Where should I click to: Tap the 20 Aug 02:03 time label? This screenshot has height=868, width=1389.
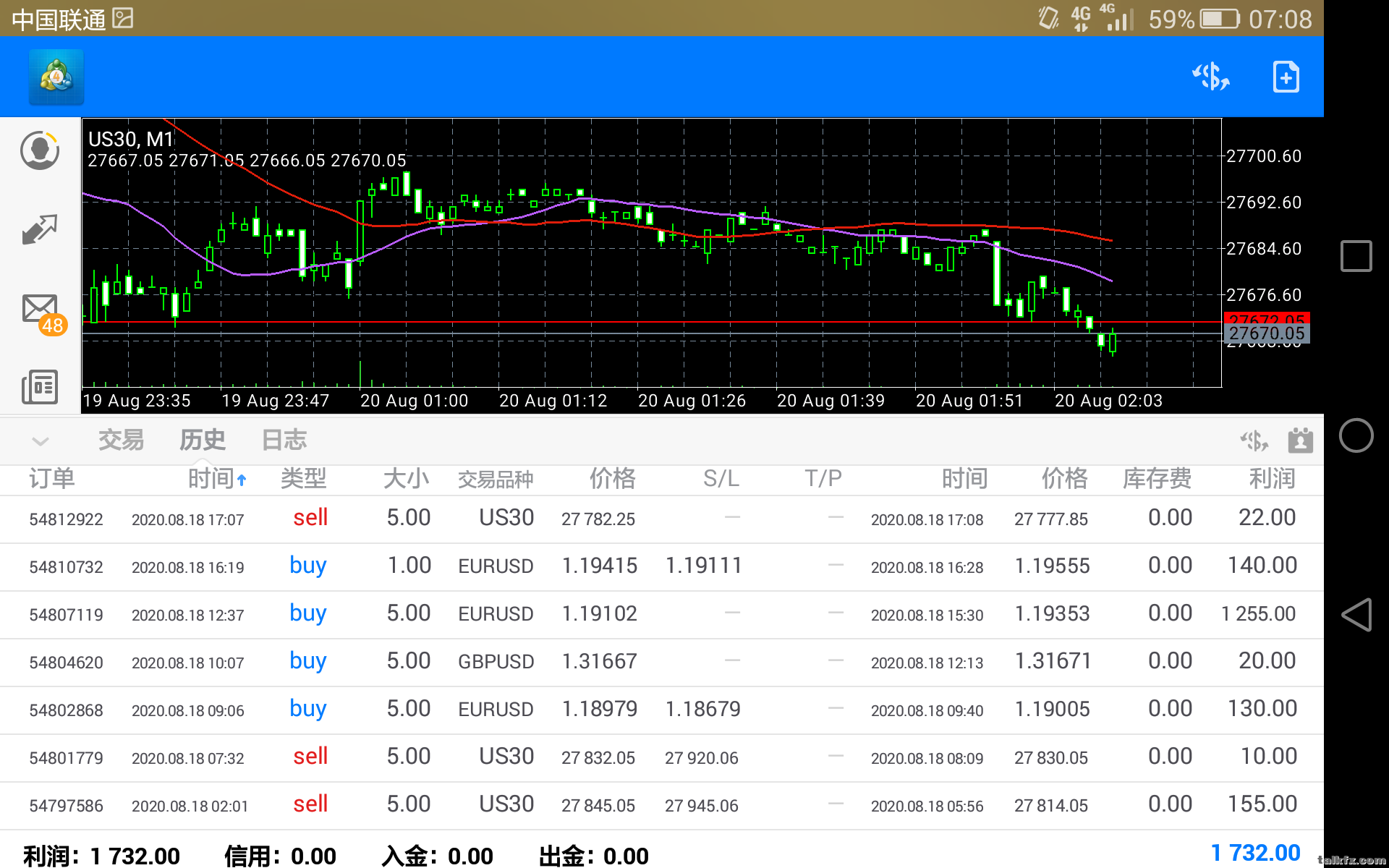1108,401
